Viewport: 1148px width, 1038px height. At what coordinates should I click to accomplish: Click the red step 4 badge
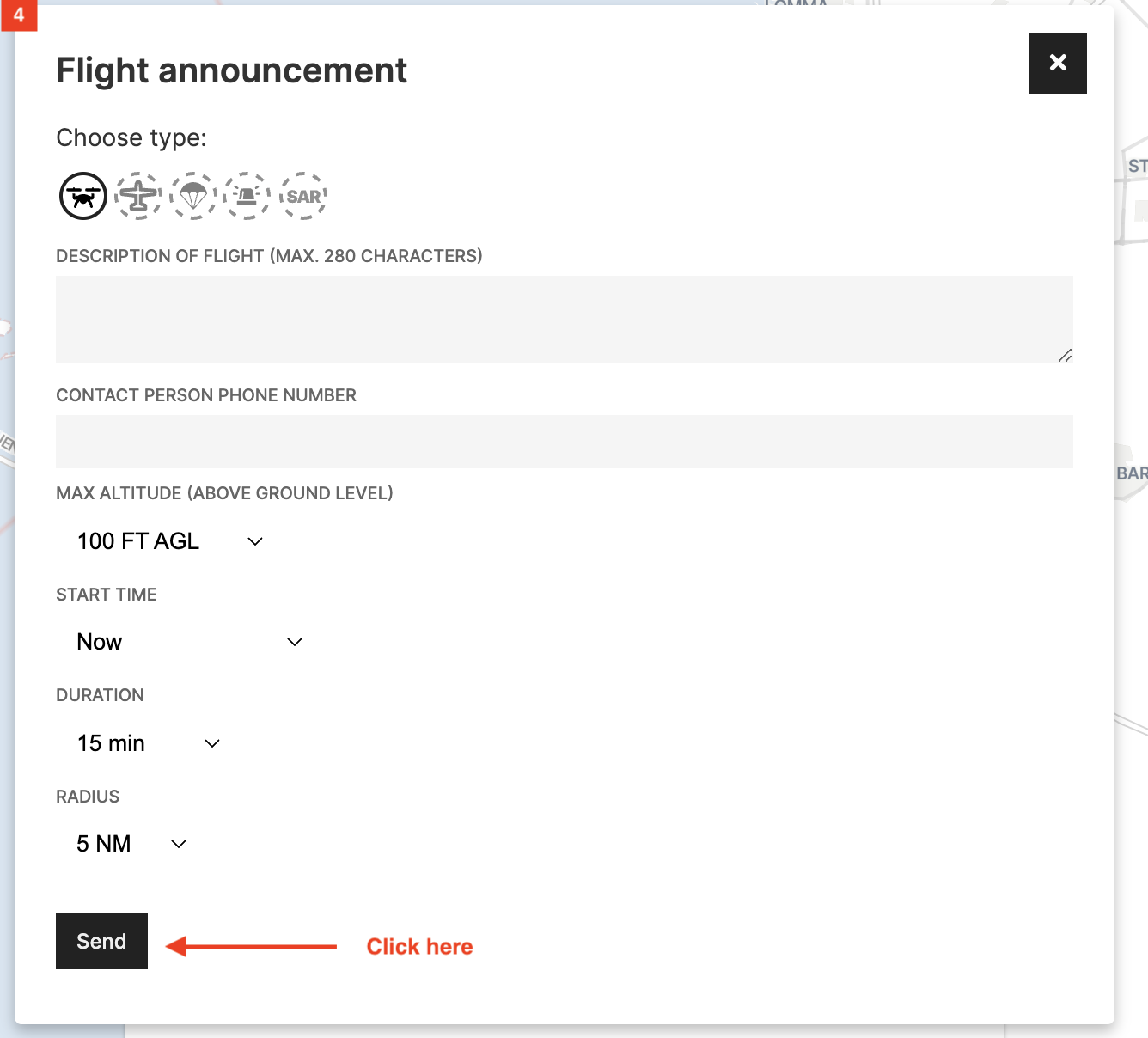point(19,15)
